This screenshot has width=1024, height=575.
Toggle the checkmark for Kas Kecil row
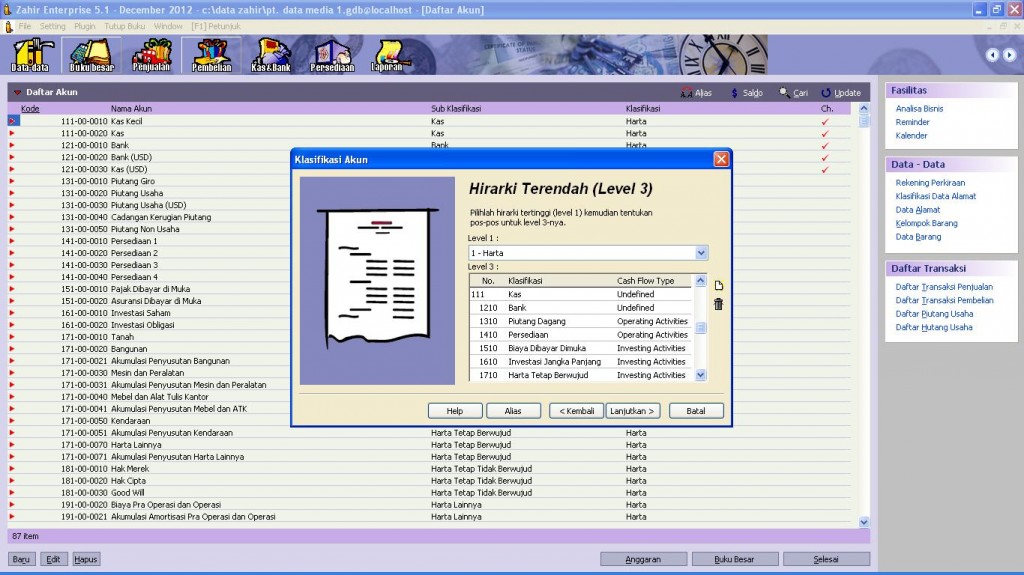click(x=825, y=121)
